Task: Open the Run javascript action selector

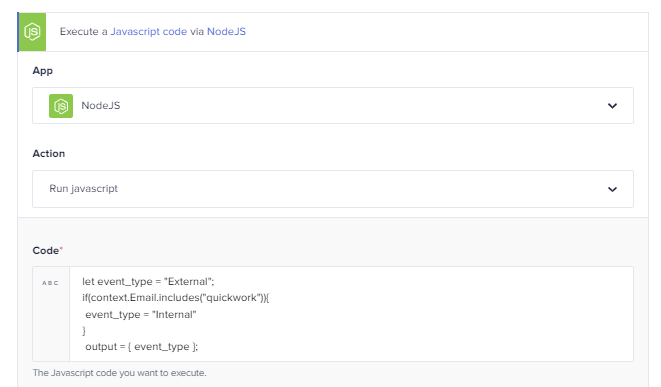Action: pyautogui.click(x=333, y=189)
